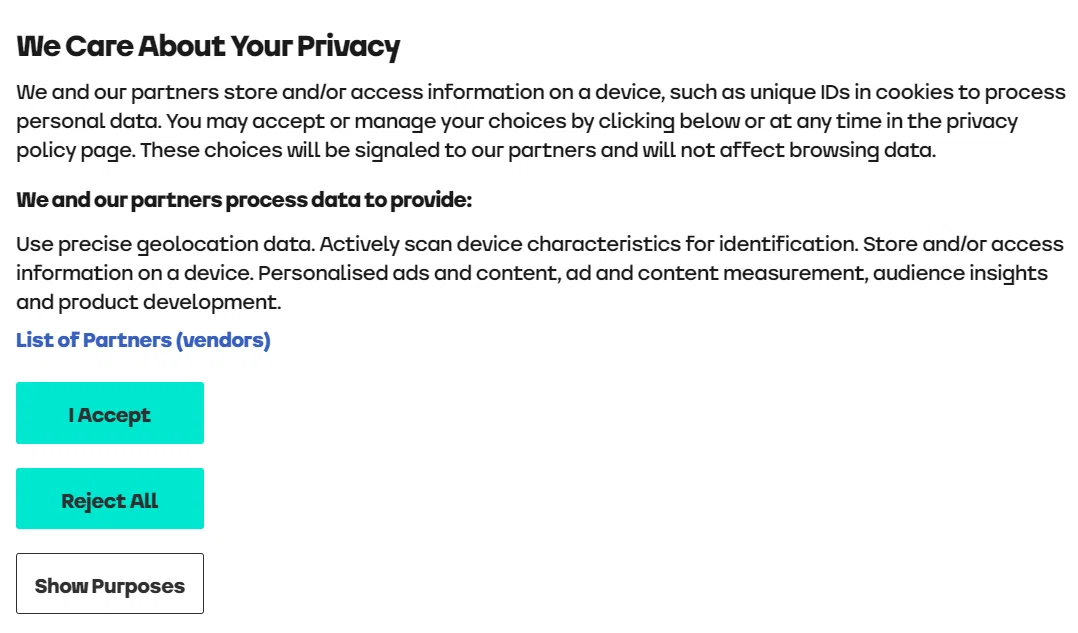Click the sentence starting 'These choices will be signaled'
This screenshot has width=1078, height=633.
pos(538,151)
